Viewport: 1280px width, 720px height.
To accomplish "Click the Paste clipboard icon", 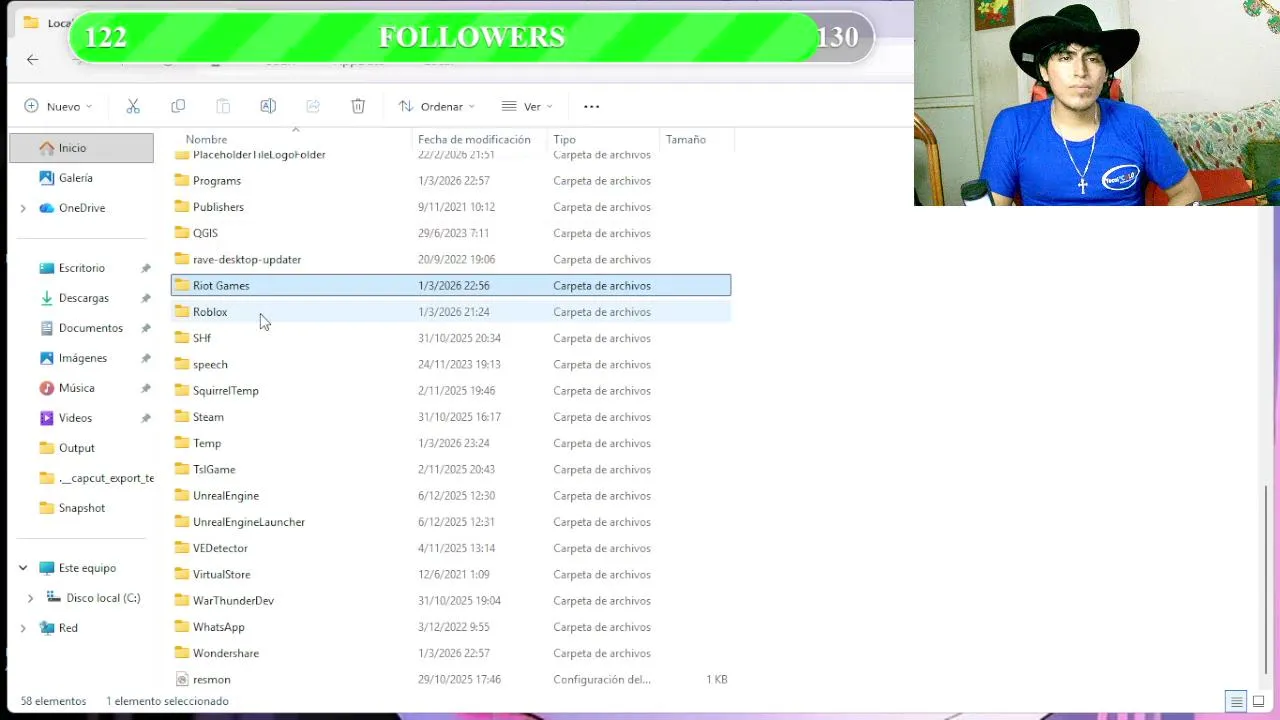I will (223, 106).
